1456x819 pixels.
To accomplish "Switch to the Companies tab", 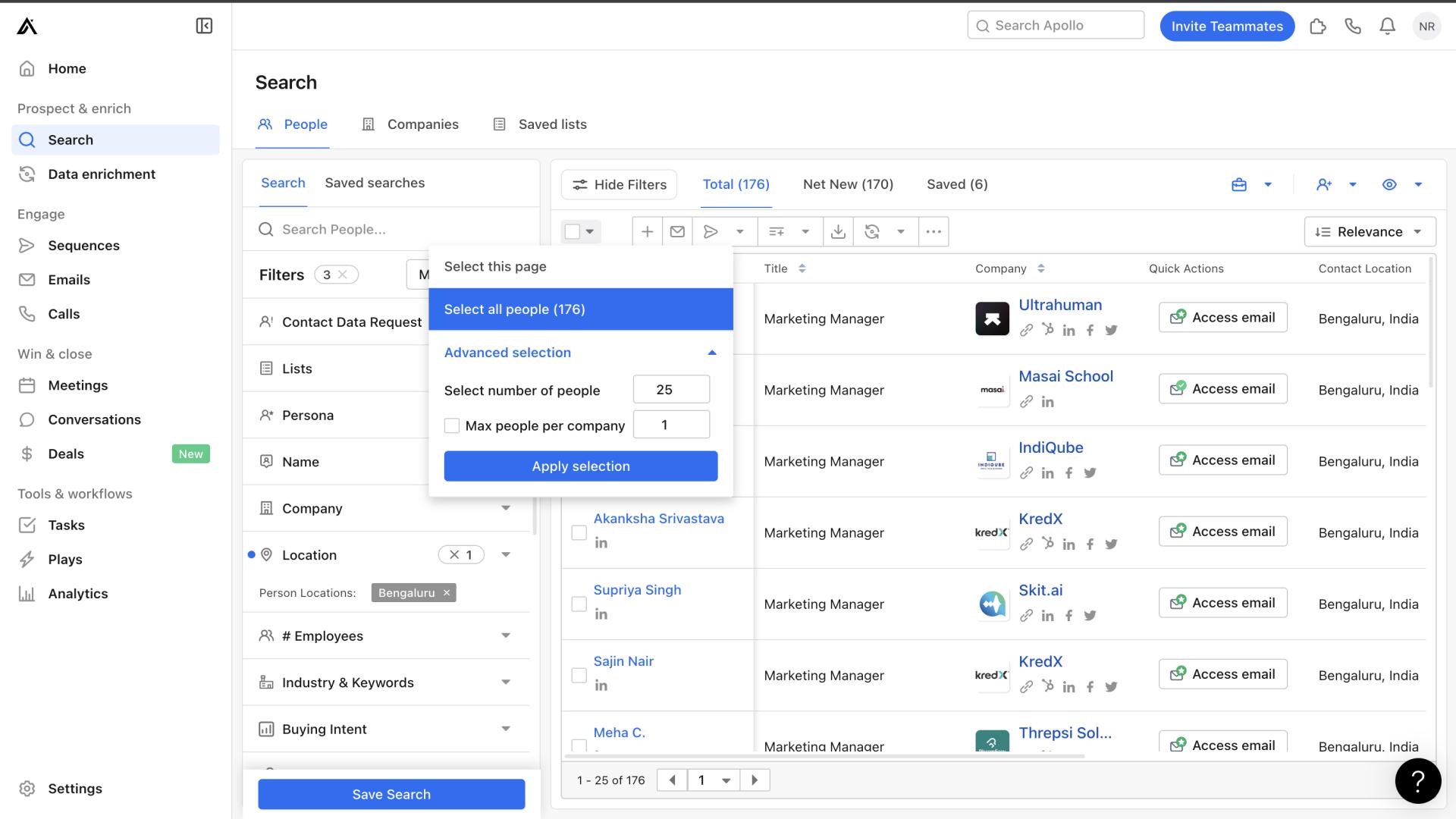I will [x=422, y=125].
